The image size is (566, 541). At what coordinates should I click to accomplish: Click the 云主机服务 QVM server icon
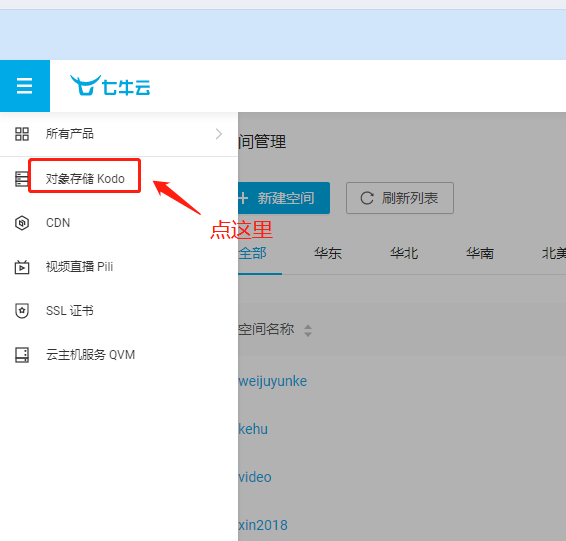[x=22, y=355]
